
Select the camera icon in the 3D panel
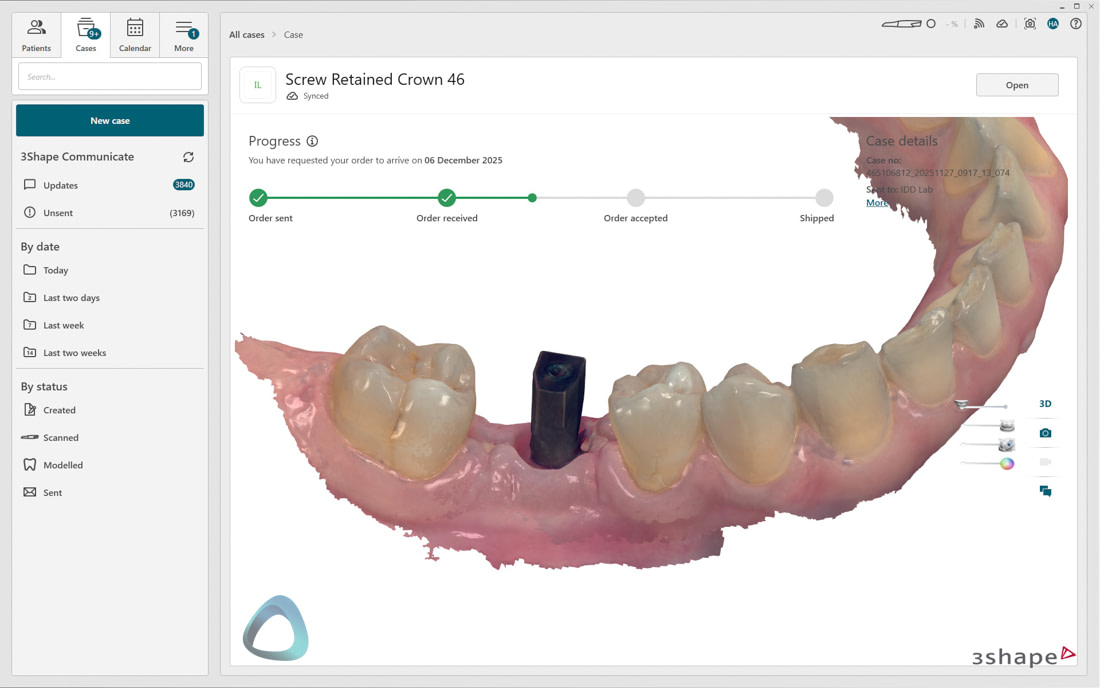(x=1045, y=432)
